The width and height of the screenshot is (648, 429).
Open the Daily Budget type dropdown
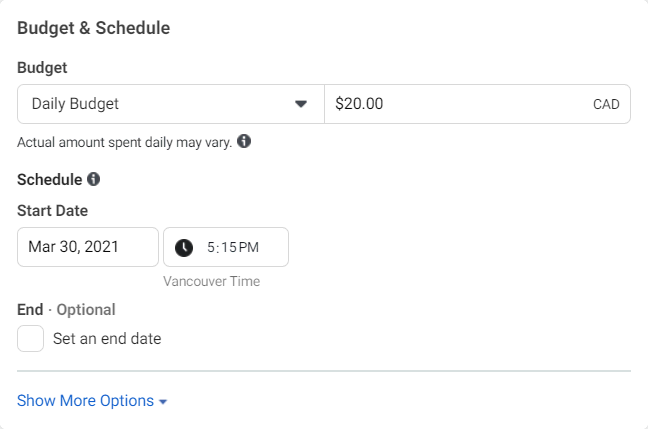[171, 104]
